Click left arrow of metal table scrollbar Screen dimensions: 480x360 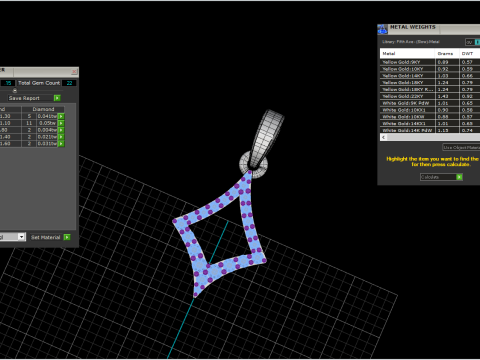[384, 137]
